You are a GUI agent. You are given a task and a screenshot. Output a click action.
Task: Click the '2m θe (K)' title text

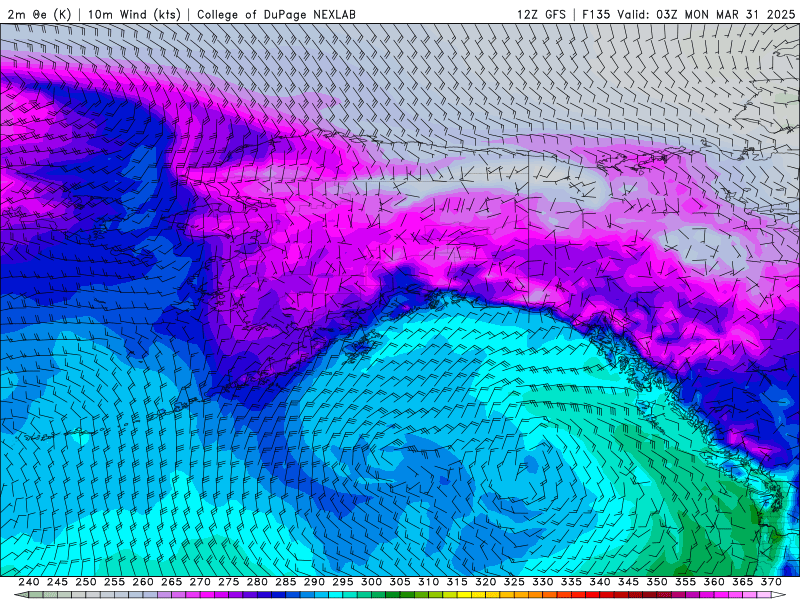click(39, 14)
